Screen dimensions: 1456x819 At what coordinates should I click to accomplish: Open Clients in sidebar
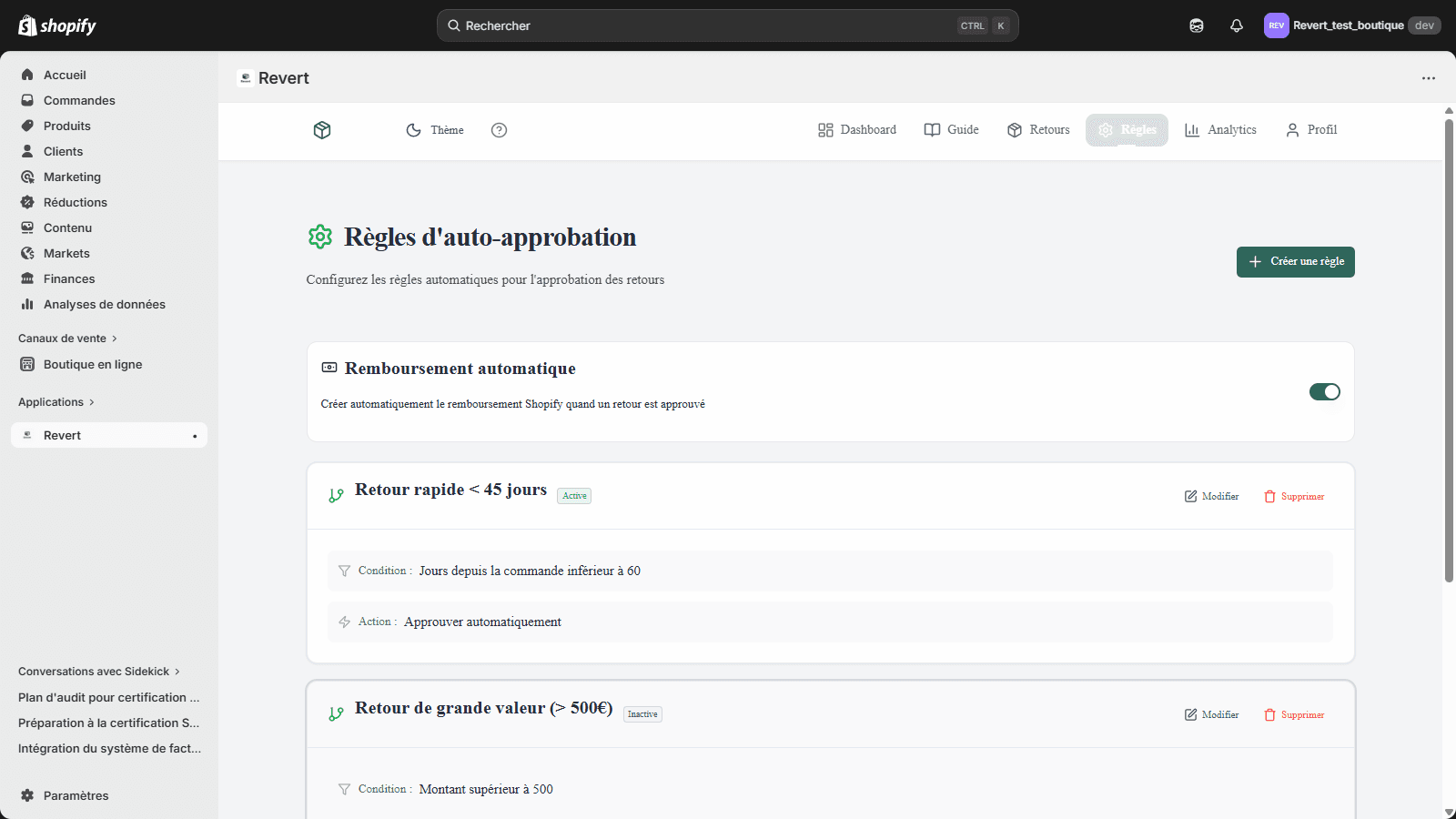[x=109, y=151]
